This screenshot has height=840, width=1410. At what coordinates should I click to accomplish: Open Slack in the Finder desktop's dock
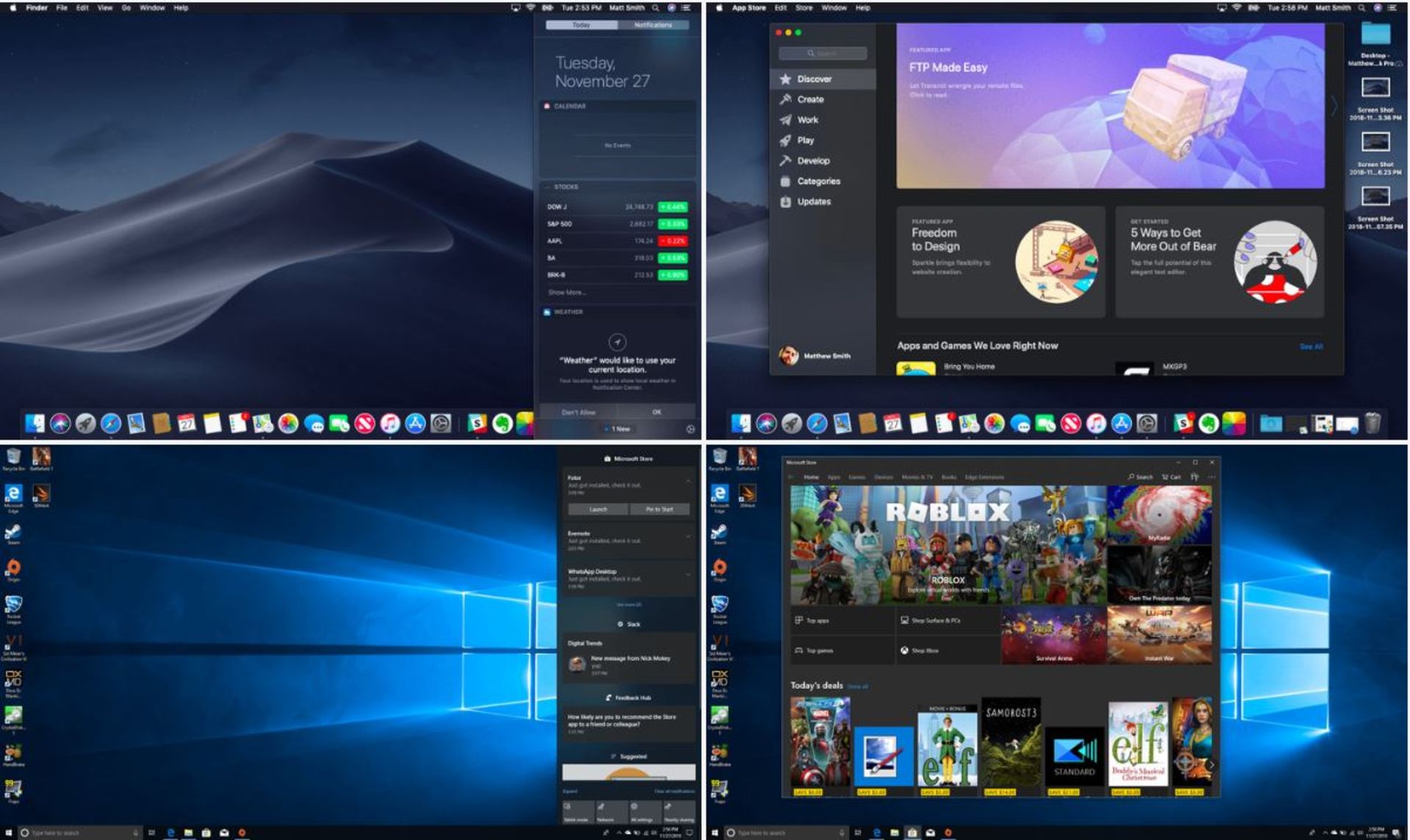coord(477,424)
